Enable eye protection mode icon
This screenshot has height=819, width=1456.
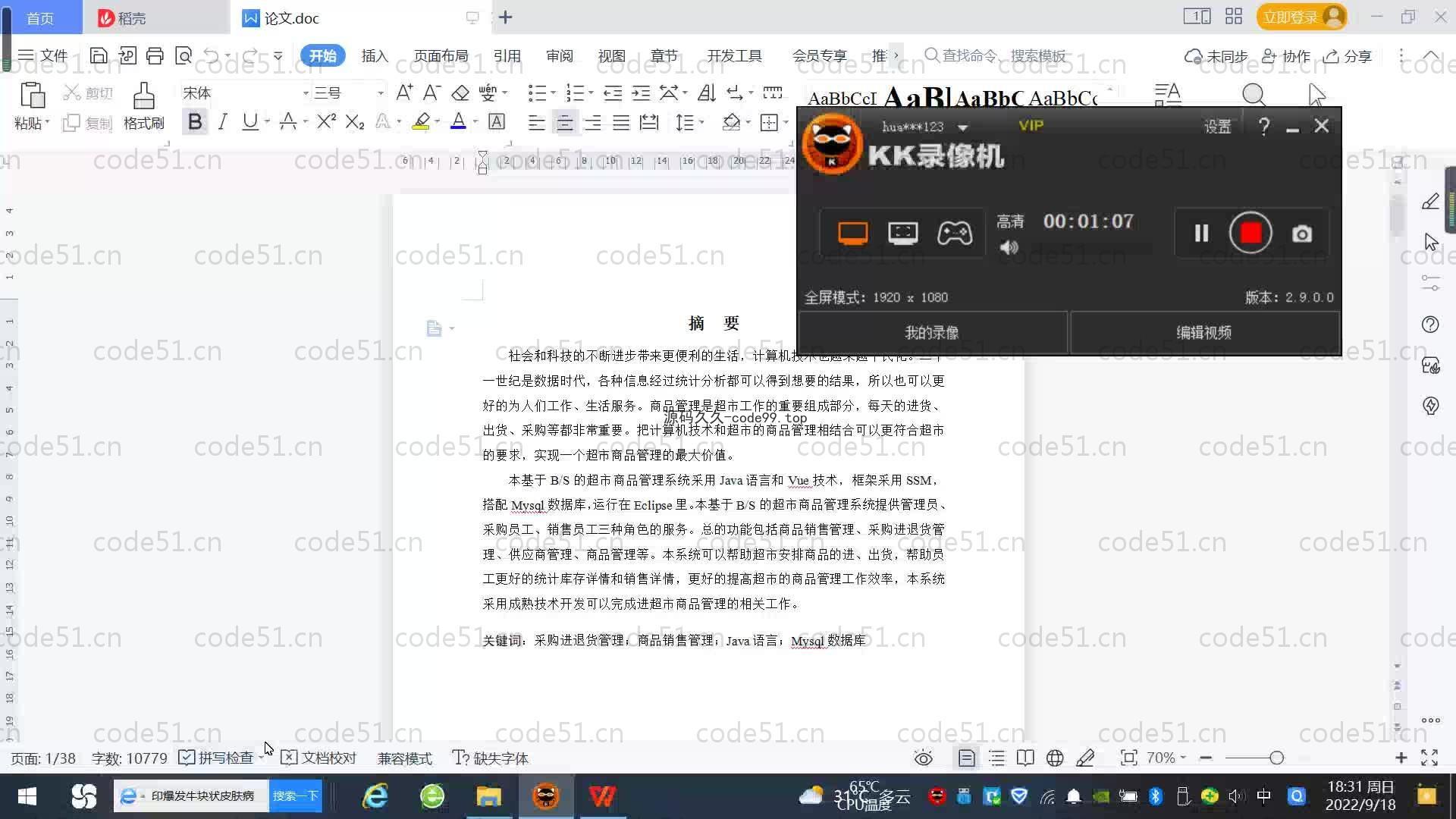pyautogui.click(x=923, y=758)
